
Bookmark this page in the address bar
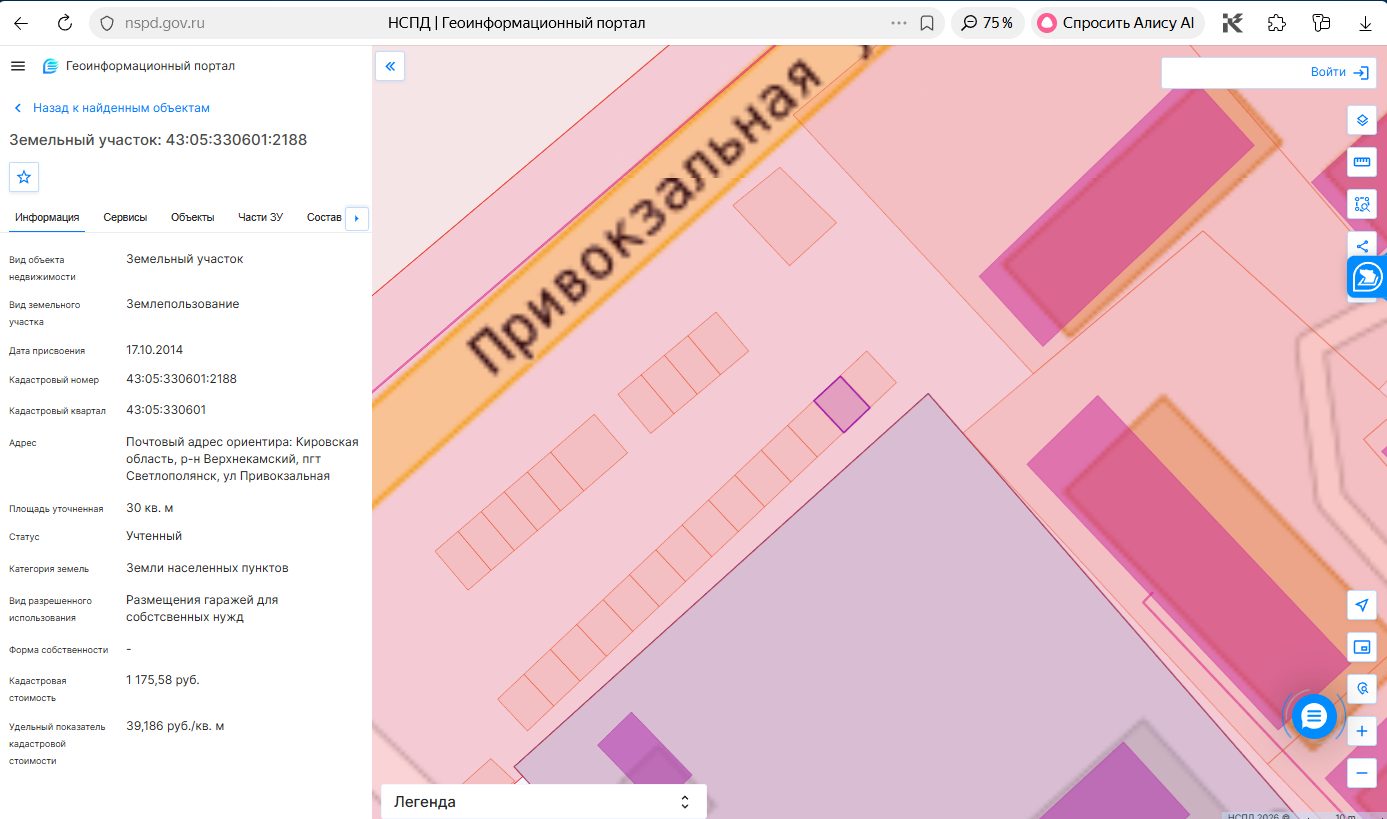coord(927,22)
